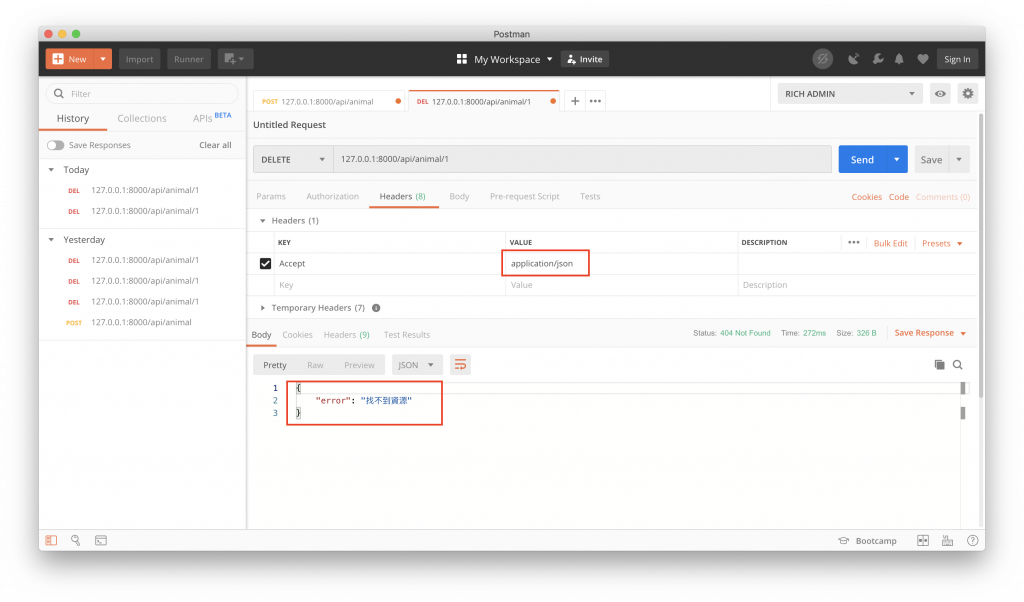
Task: Open Send button dropdown arrow
Action: click(x=897, y=159)
